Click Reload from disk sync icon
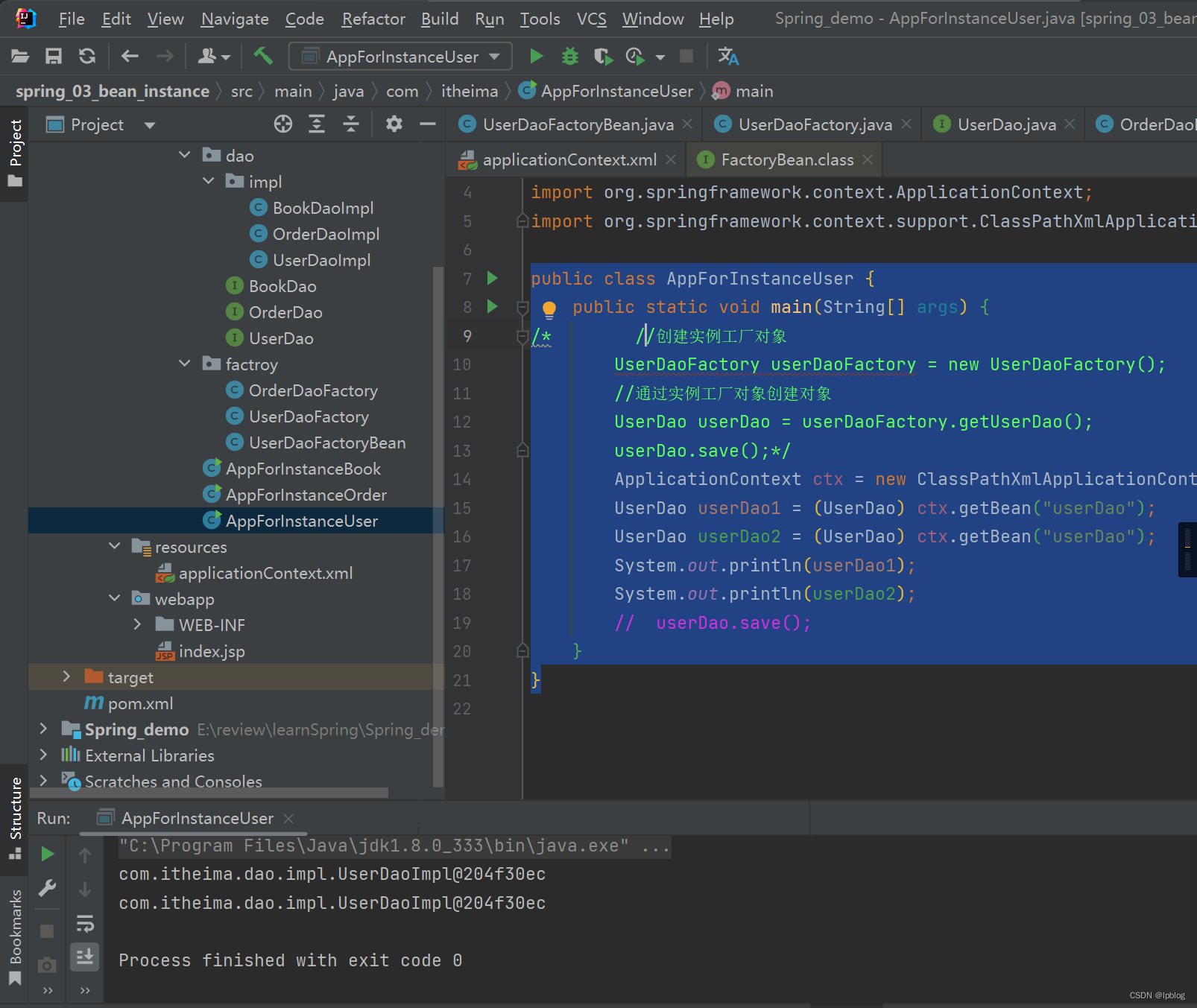The width and height of the screenshot is (1197, 1008). coord(87,56)
